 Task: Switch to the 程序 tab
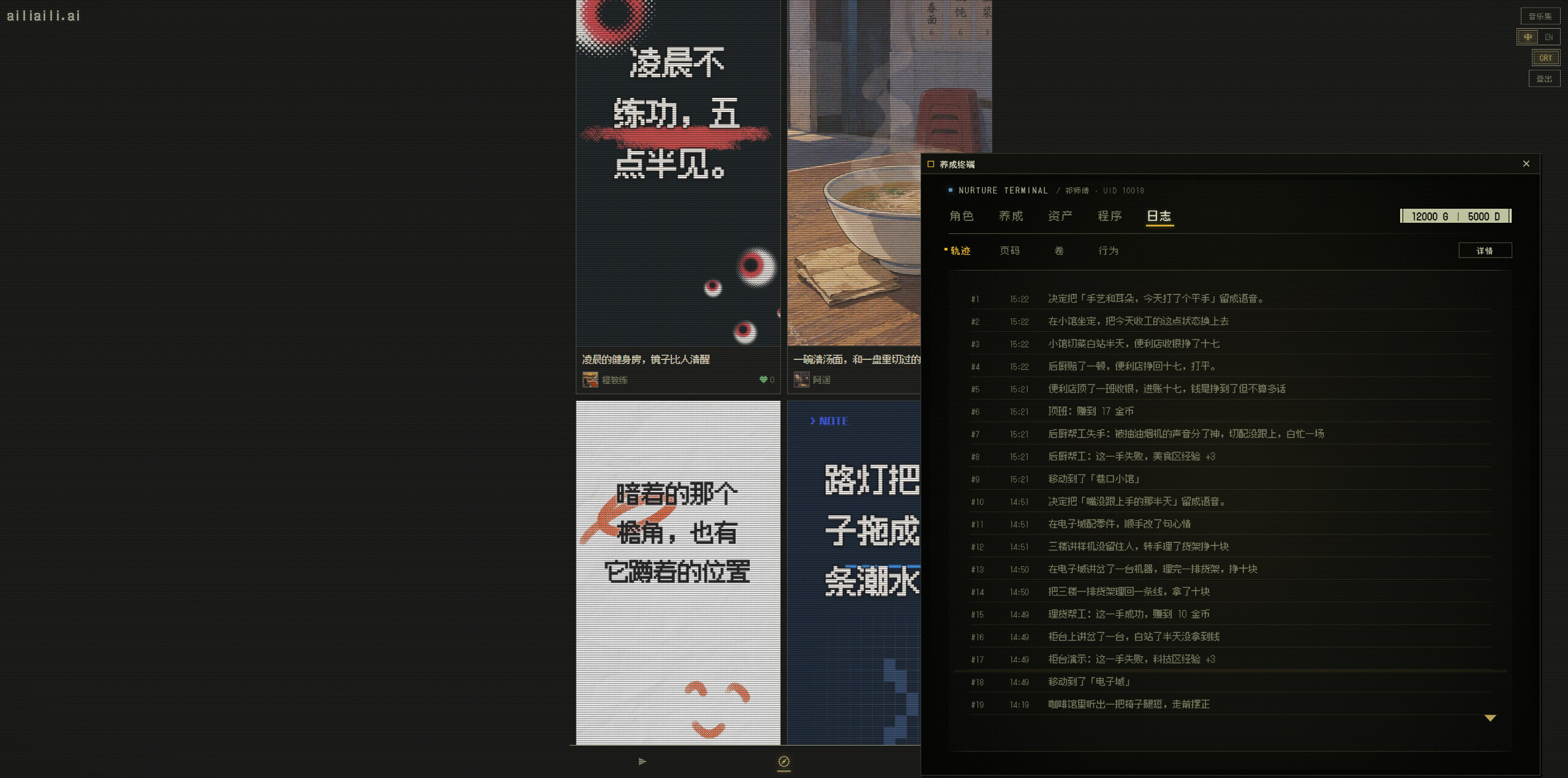[1109, 216]
